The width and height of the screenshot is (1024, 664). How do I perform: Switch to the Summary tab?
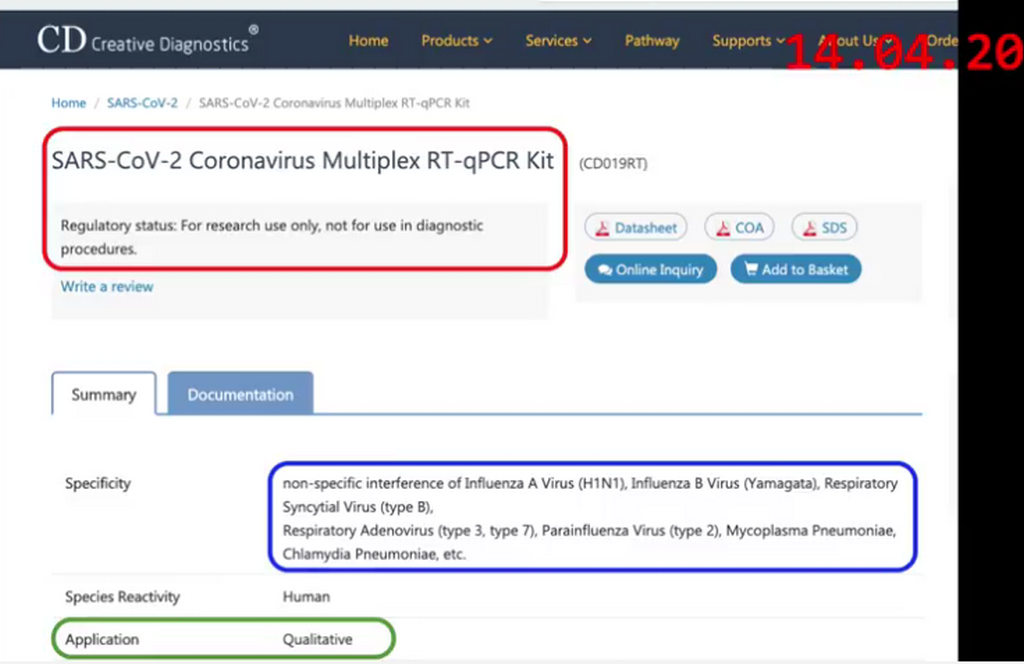(104, 394)
